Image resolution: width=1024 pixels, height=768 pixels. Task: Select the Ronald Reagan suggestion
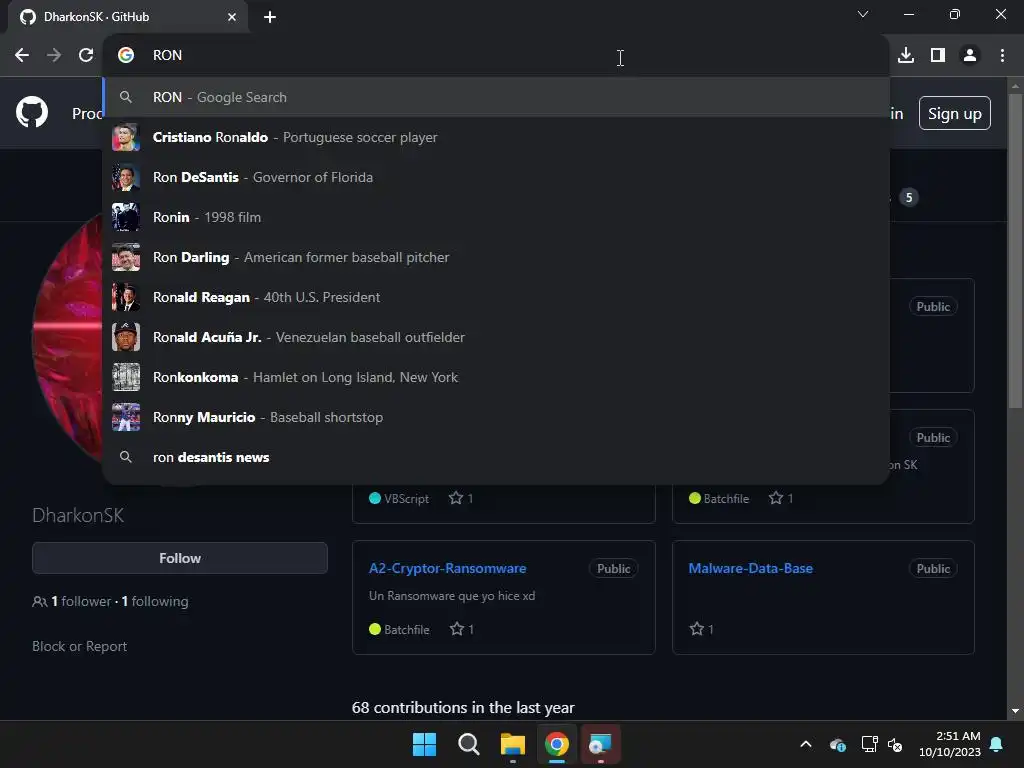click(x=496, y=297)
